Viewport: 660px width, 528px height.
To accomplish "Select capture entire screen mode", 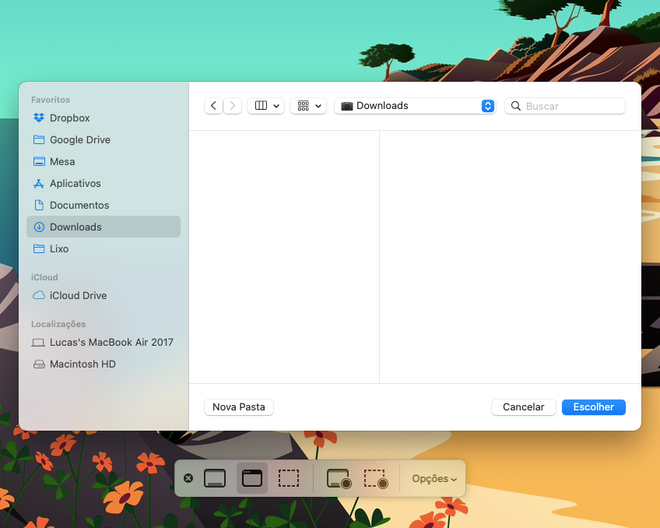I will pyautogui.click(x=215, y=478).
